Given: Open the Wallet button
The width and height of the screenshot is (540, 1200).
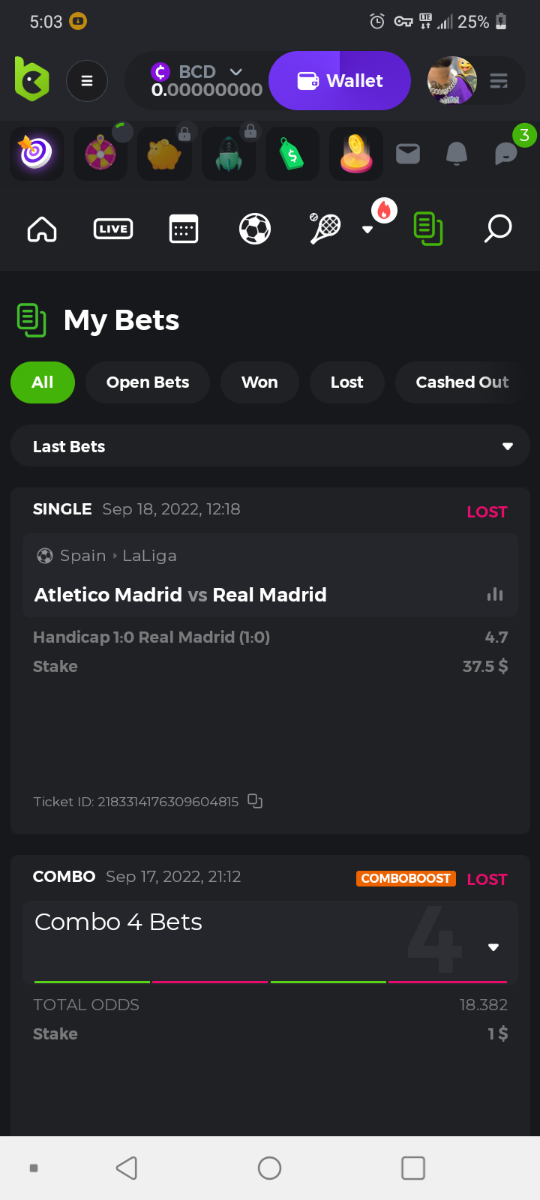Looking at the screenshot, I should coord(340,81).
